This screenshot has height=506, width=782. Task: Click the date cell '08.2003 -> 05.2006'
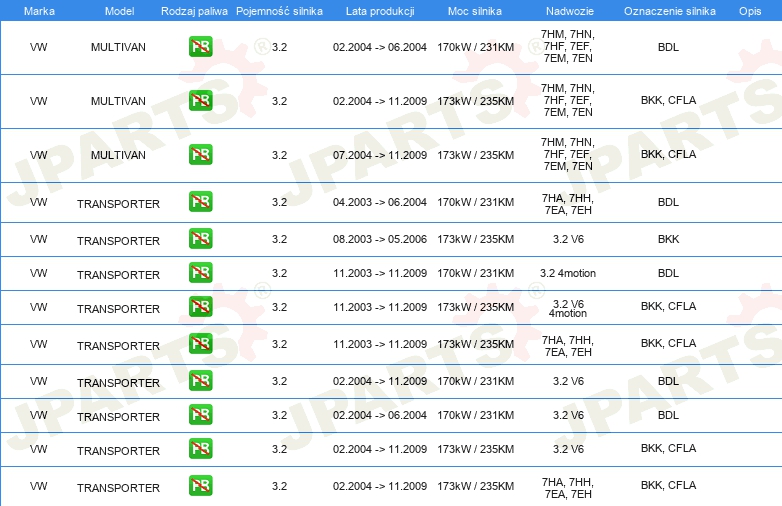click(x=380, y=239)
